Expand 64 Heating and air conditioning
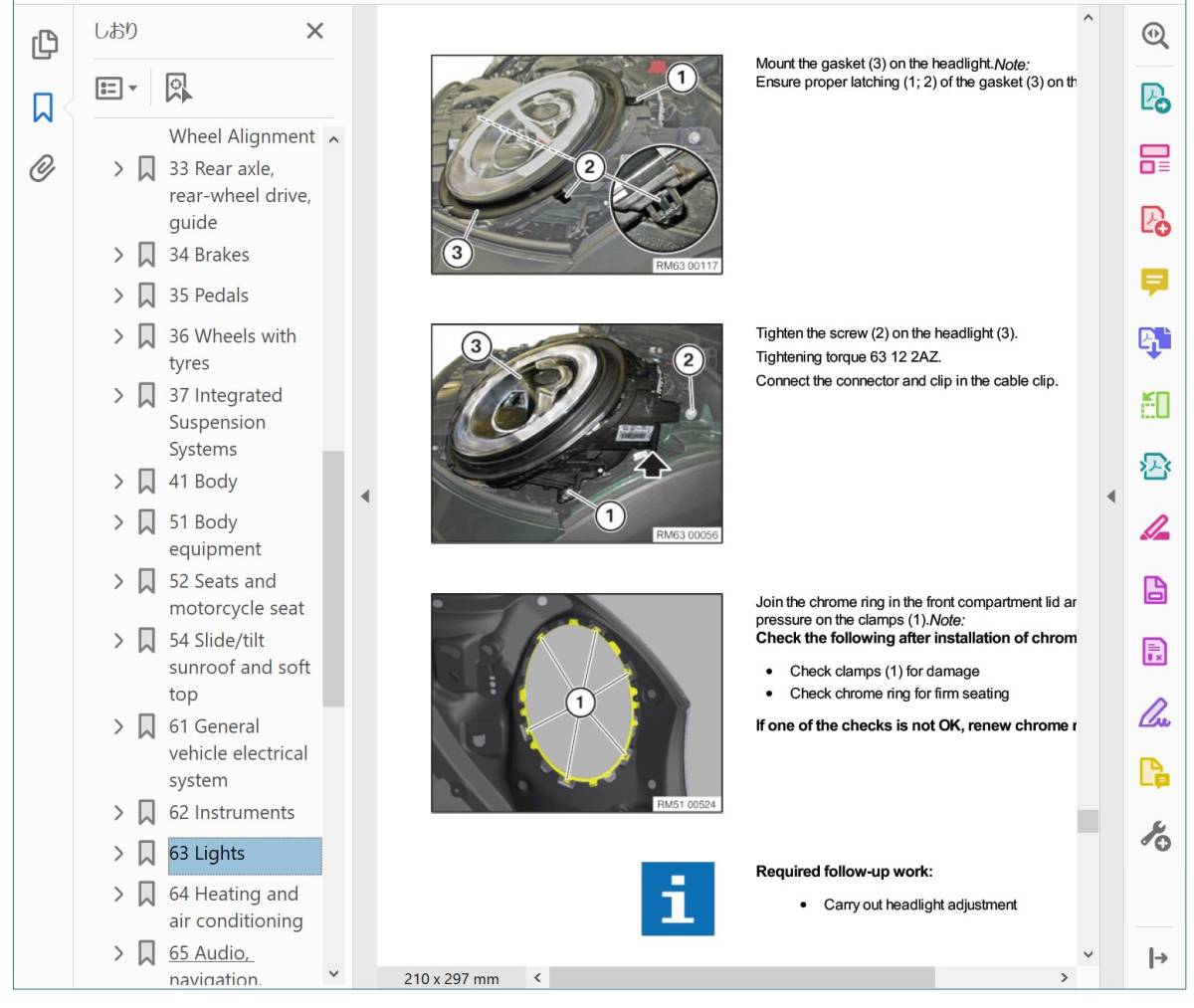This screenshot has width=1194, height=1008. 118,895
